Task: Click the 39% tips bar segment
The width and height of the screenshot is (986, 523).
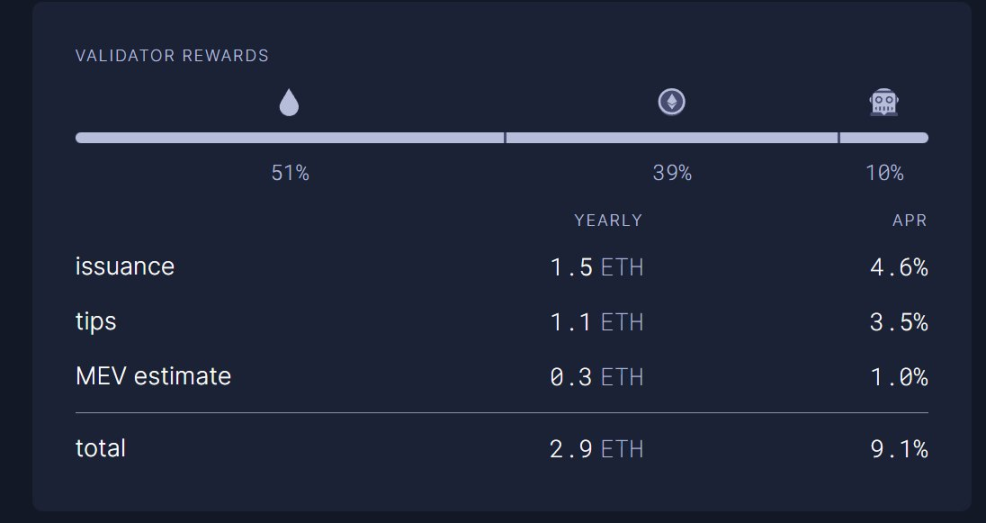Action: click(x=672, y=137)
